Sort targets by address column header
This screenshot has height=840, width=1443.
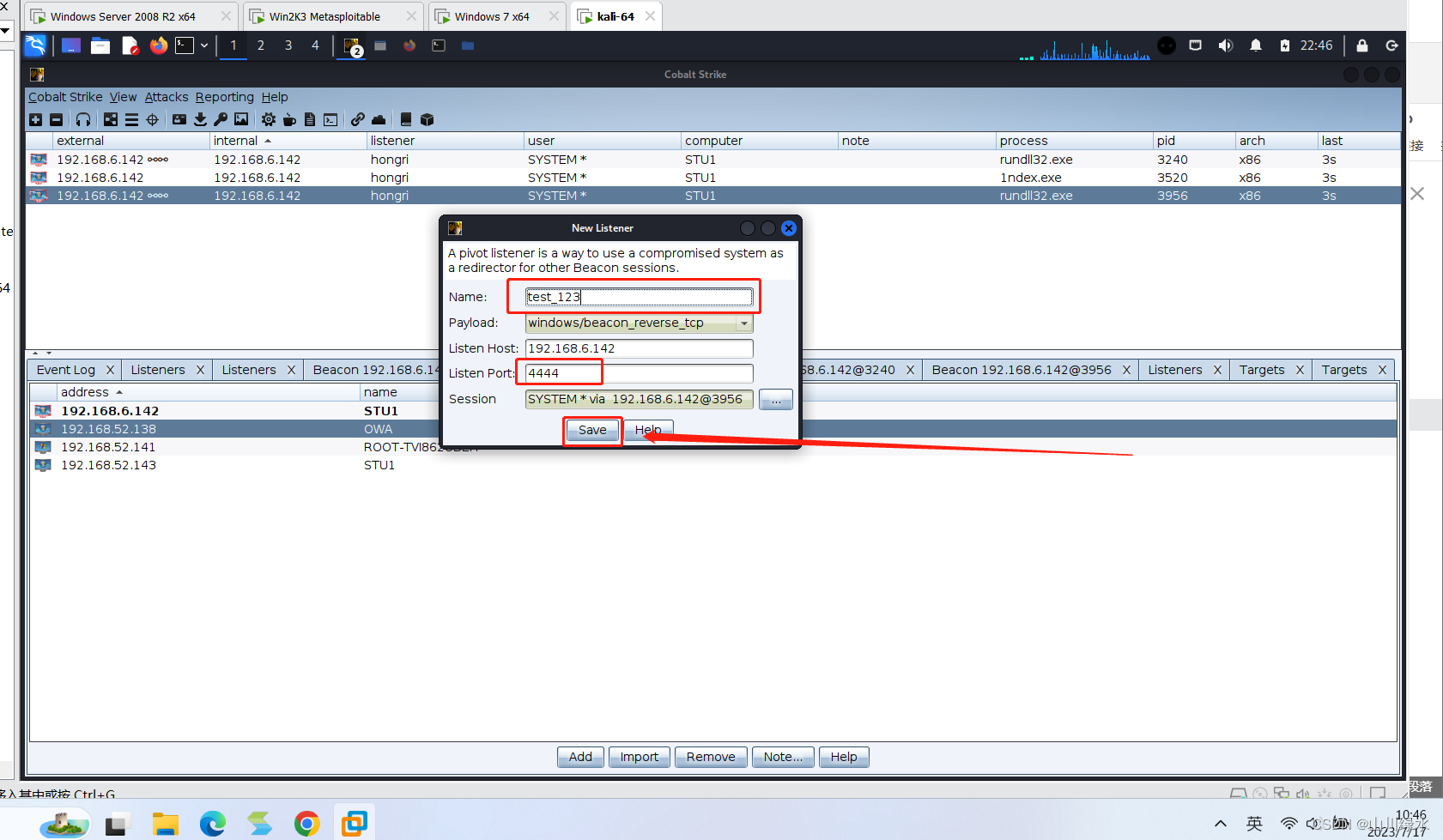click(208, 392)
